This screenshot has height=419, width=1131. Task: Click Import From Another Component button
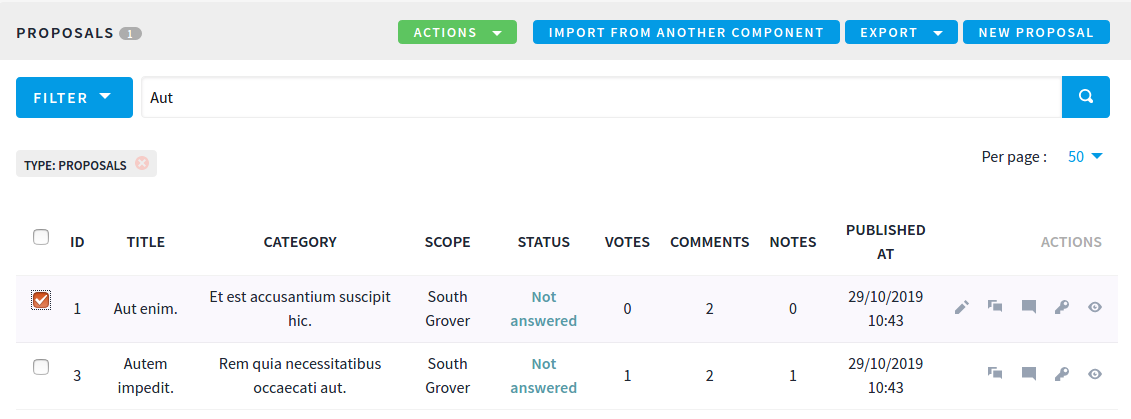(x=686, y=32)
